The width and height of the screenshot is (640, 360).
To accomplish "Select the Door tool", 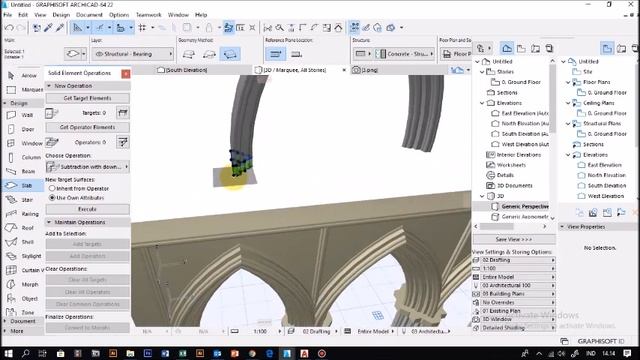I will point(24,129).
